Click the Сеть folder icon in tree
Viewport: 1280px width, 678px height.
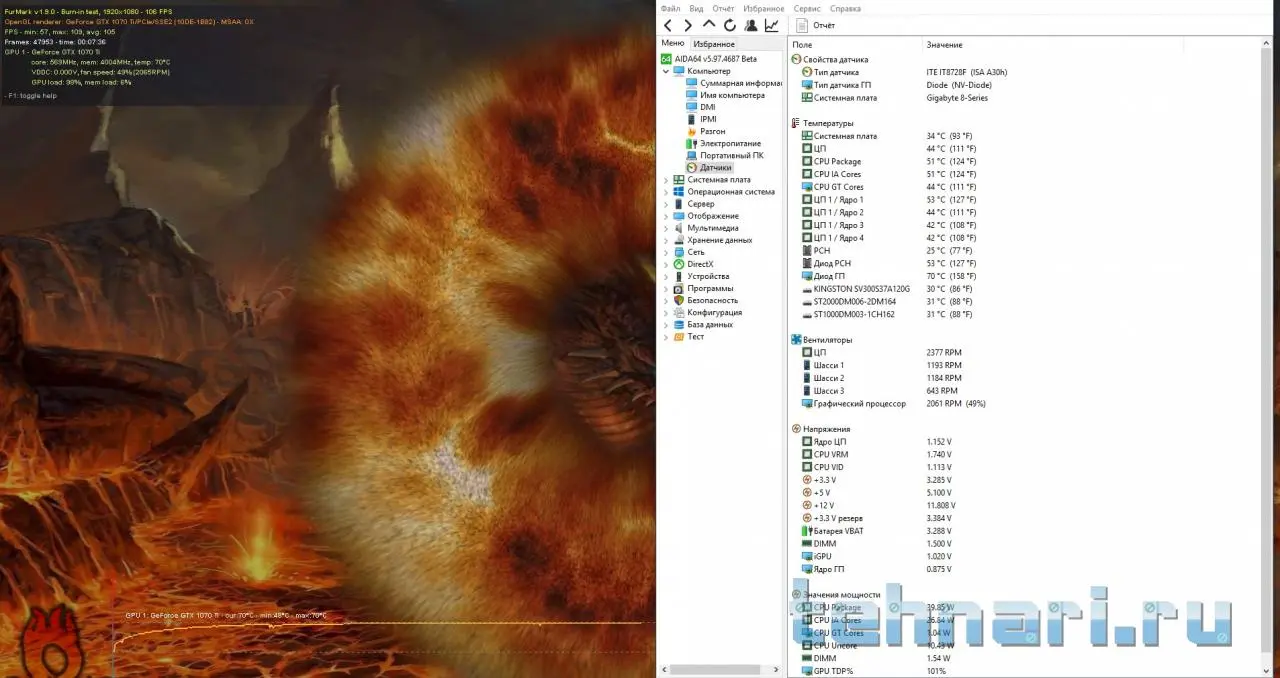[x=679, y=252]
